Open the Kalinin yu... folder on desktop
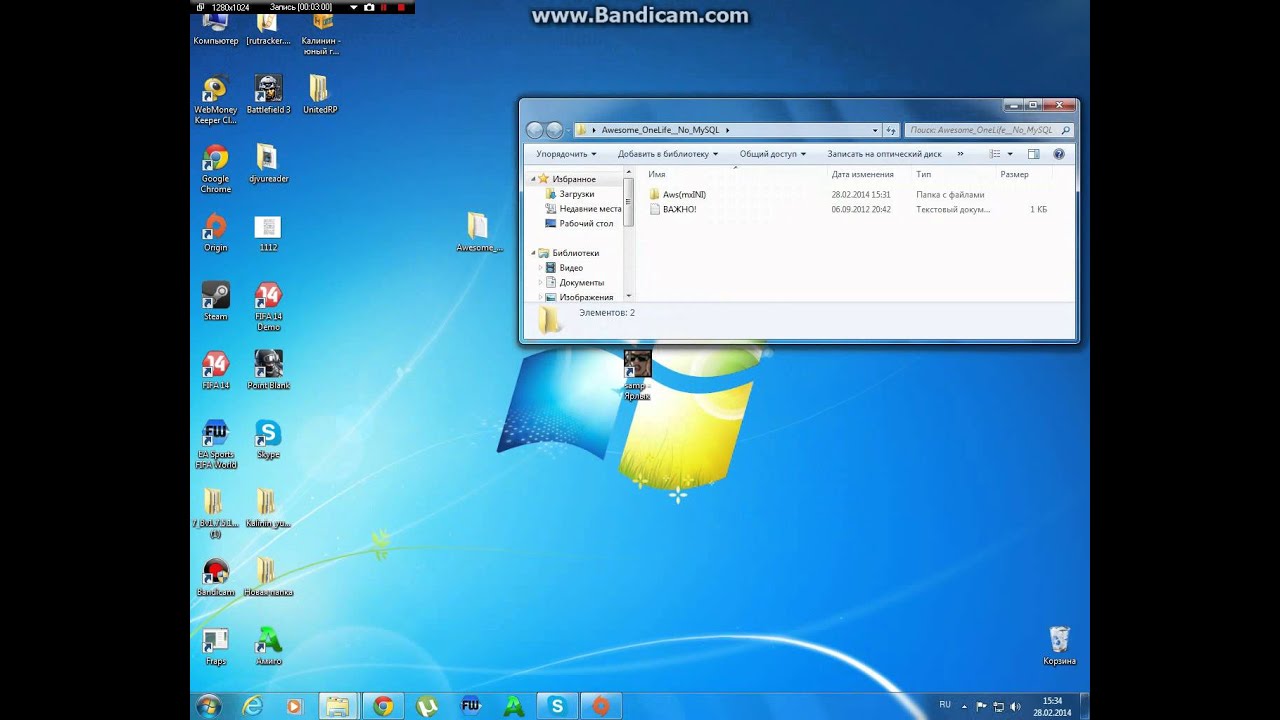This screenshot has width=1280, height=720. (x=267, y=509)
